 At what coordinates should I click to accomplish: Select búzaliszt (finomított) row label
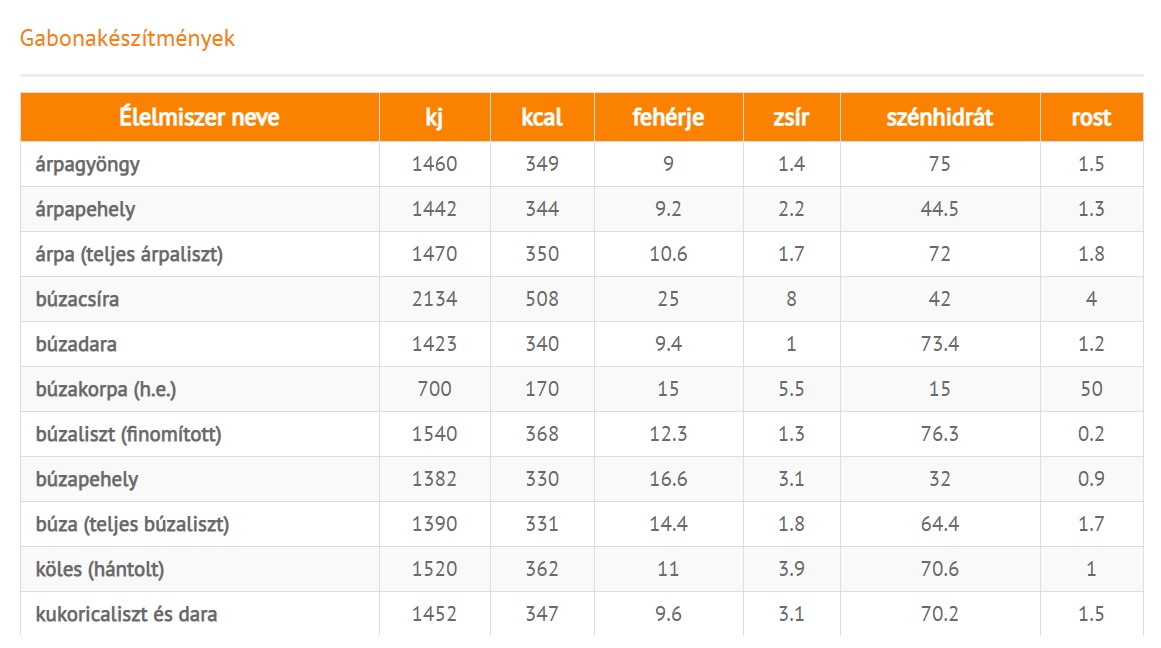click(128, 434)
